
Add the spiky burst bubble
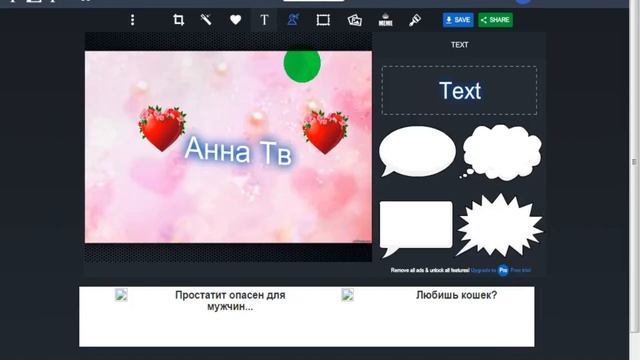click(x=500, y=225)
